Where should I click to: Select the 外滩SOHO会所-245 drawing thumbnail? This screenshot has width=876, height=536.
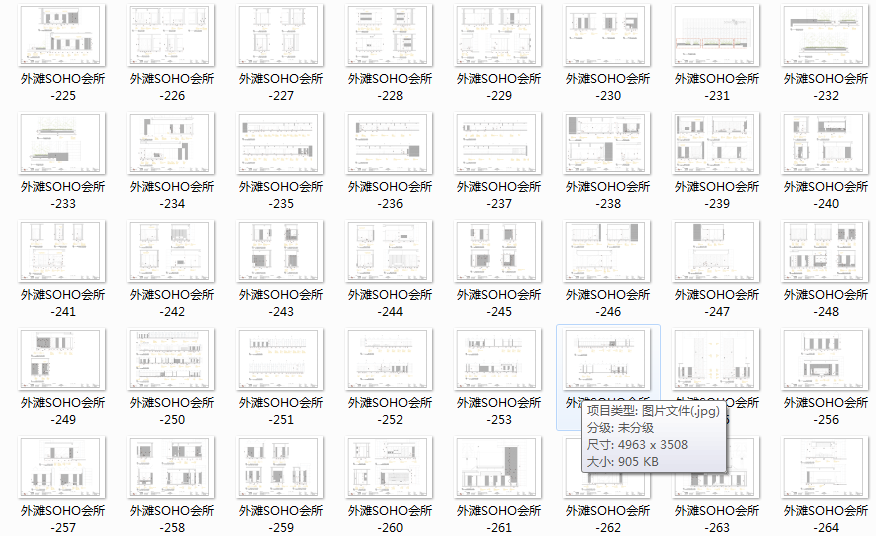coord(498,251)
